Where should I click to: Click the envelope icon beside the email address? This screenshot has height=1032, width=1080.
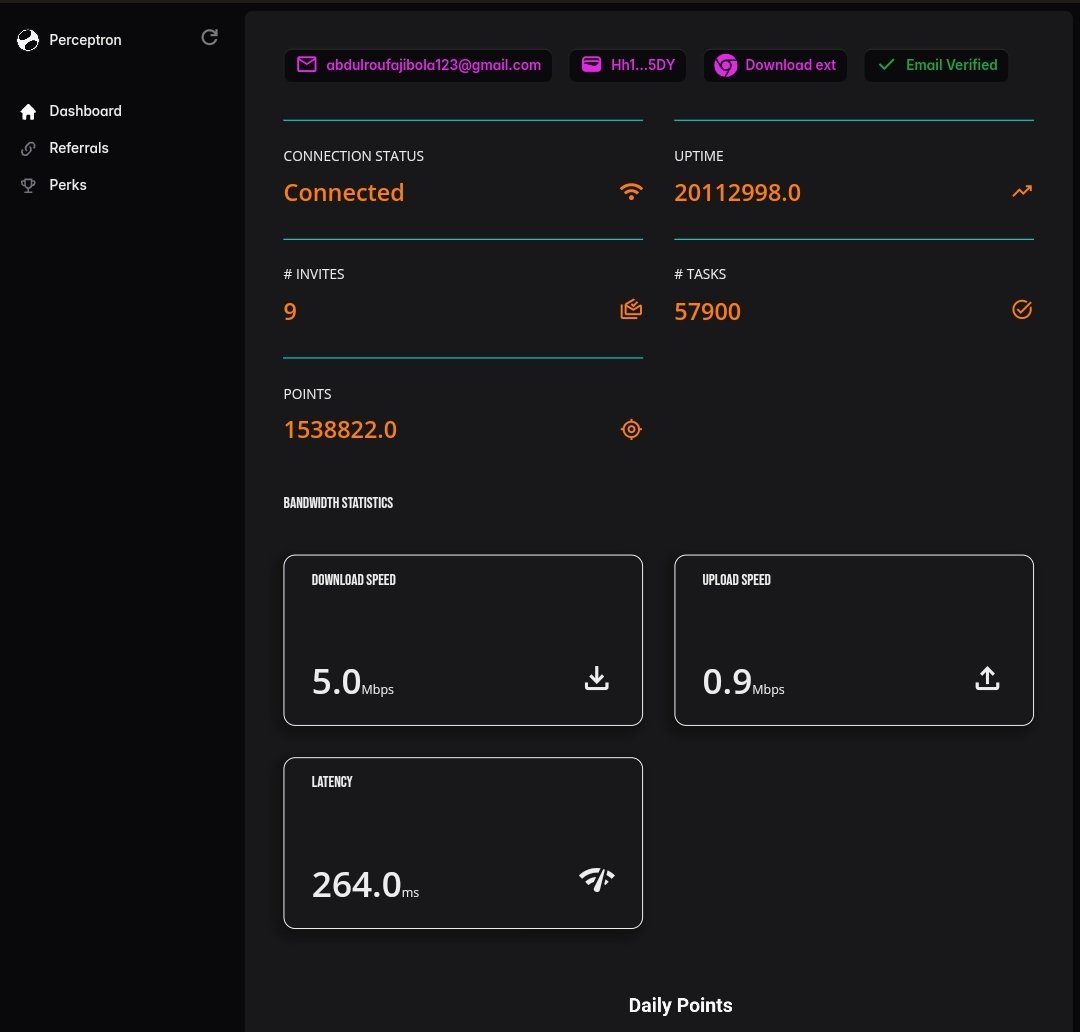(306, 65)
